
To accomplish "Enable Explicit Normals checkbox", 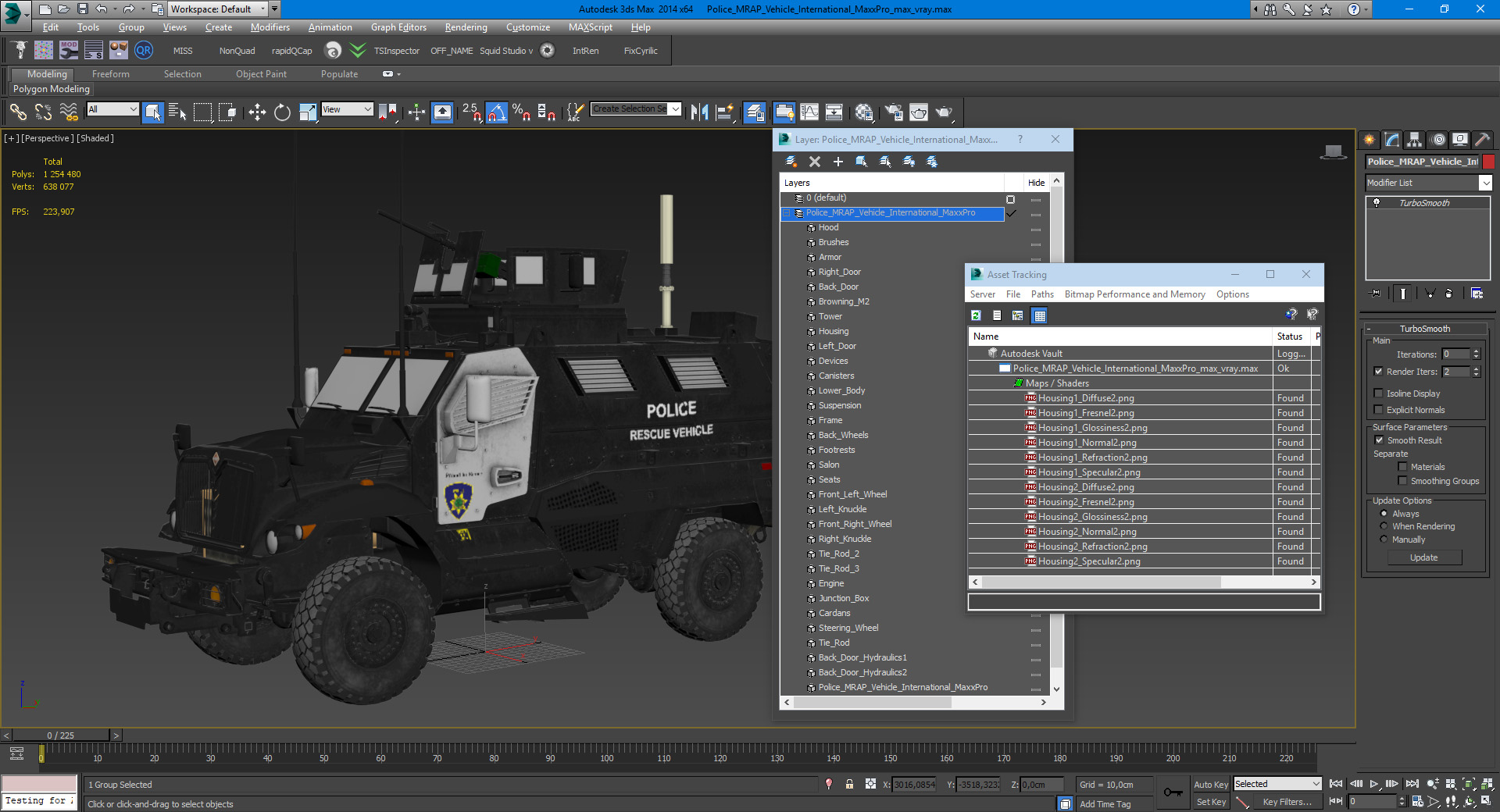I will click(1379, 410).
